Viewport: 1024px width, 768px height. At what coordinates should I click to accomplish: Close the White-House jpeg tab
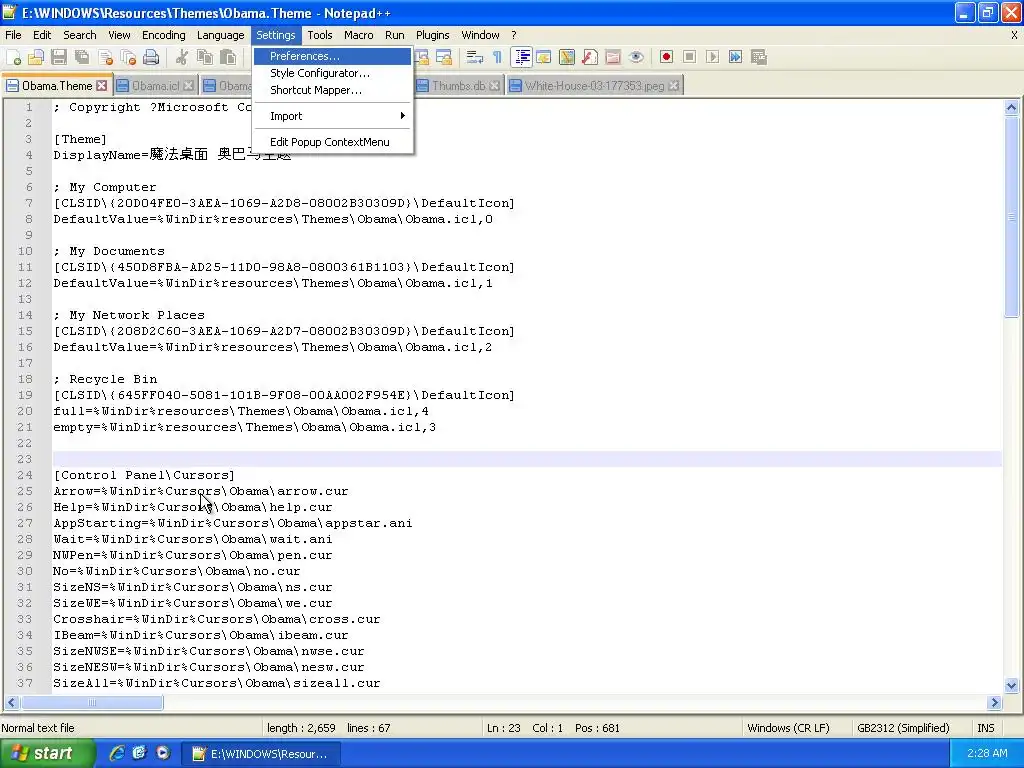[x=674, y=86]
